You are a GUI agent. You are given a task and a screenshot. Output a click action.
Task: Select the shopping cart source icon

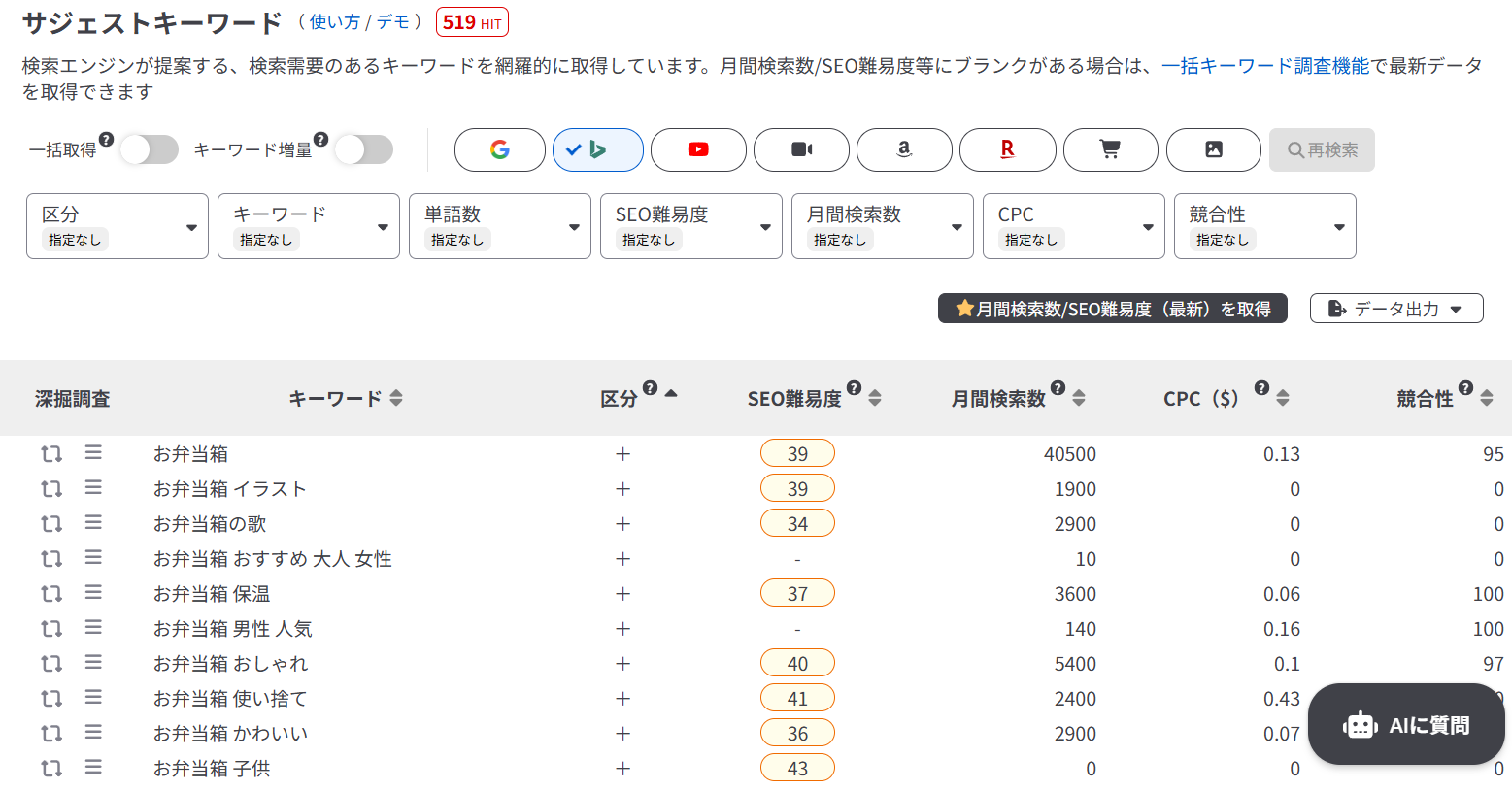tap(1110, 150)
